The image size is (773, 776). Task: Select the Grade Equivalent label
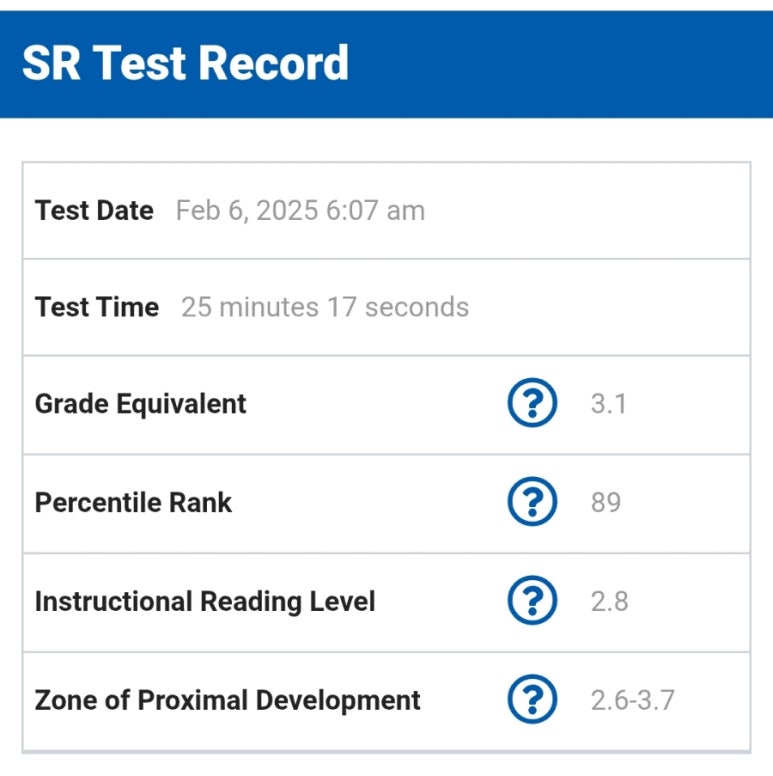coord(141,404)
